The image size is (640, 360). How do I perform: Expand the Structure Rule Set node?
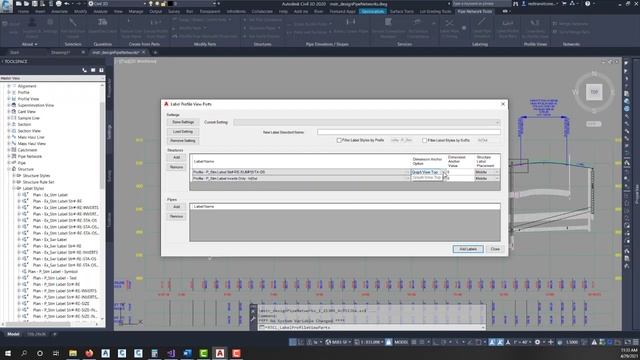(13, 182)
